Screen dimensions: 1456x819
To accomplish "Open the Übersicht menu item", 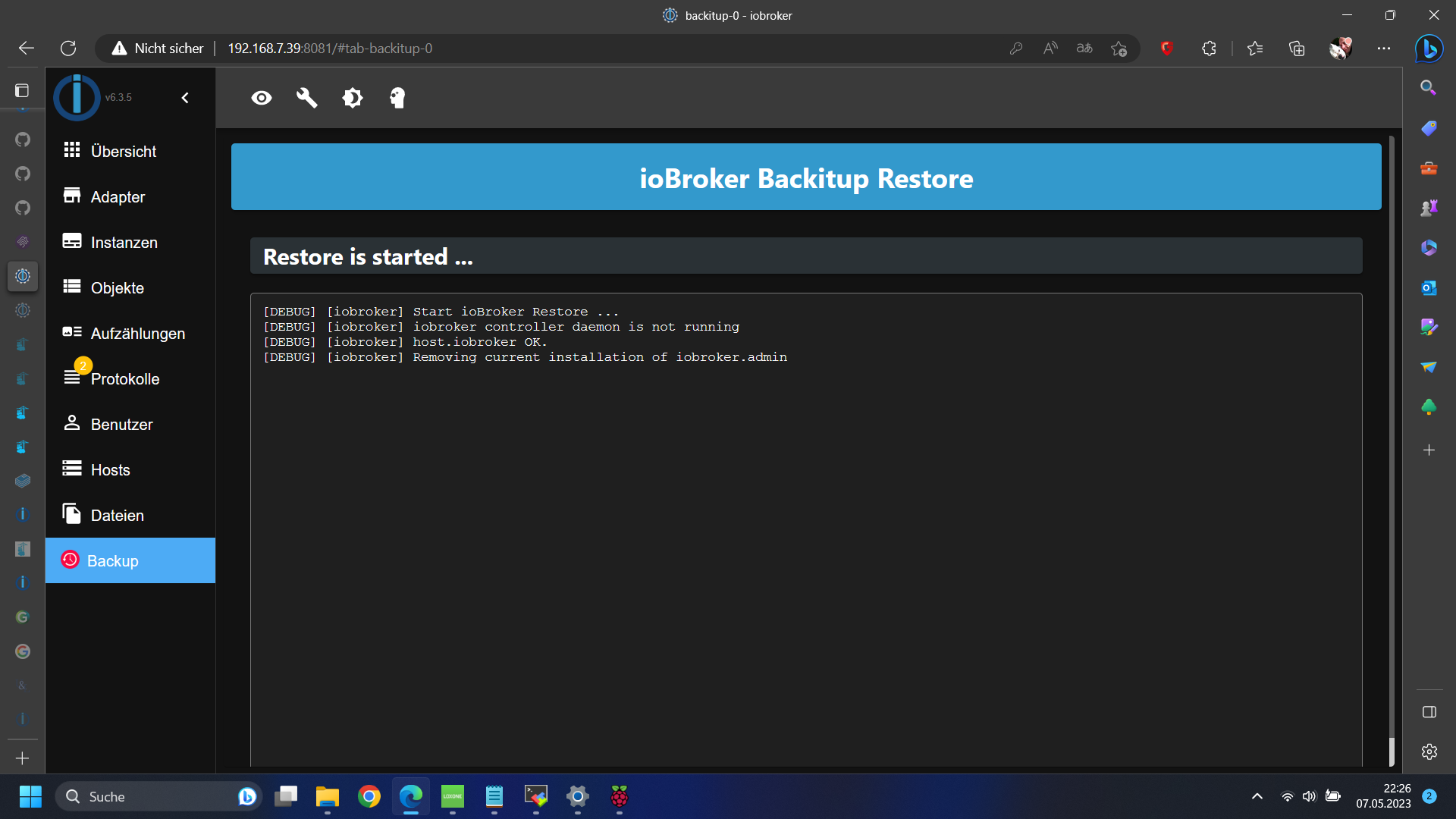I will point(130,151).
